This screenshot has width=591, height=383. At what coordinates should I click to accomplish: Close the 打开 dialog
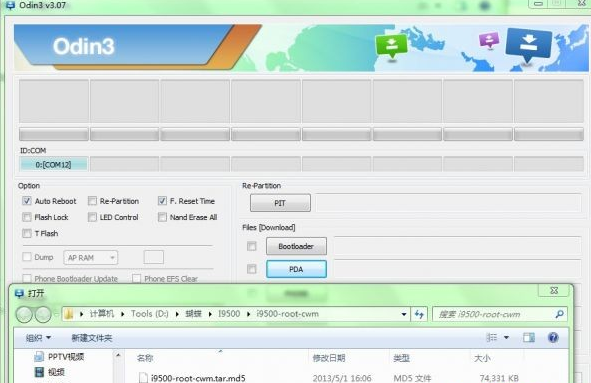click(x=554, y=290)
